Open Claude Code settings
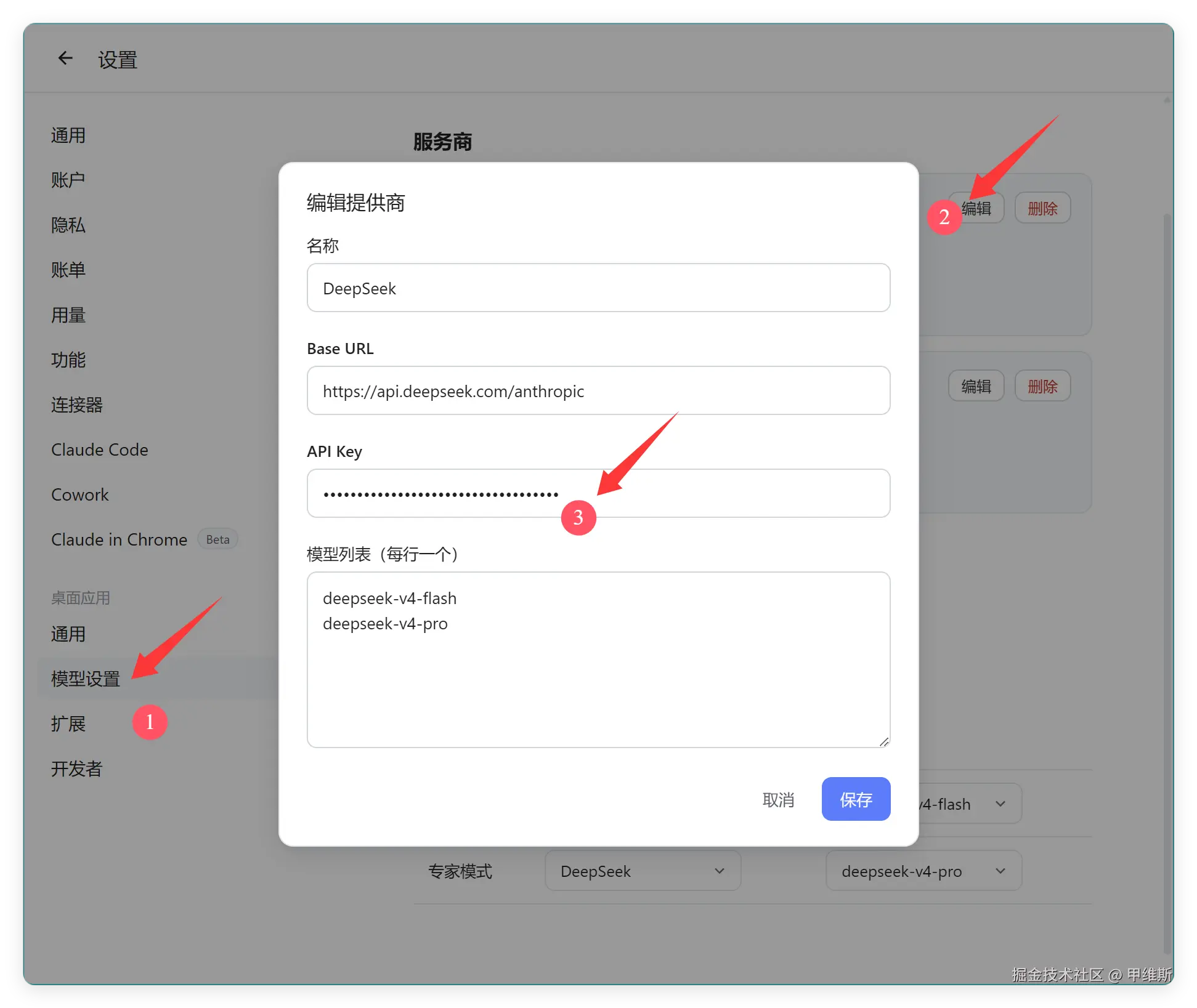 100,450
